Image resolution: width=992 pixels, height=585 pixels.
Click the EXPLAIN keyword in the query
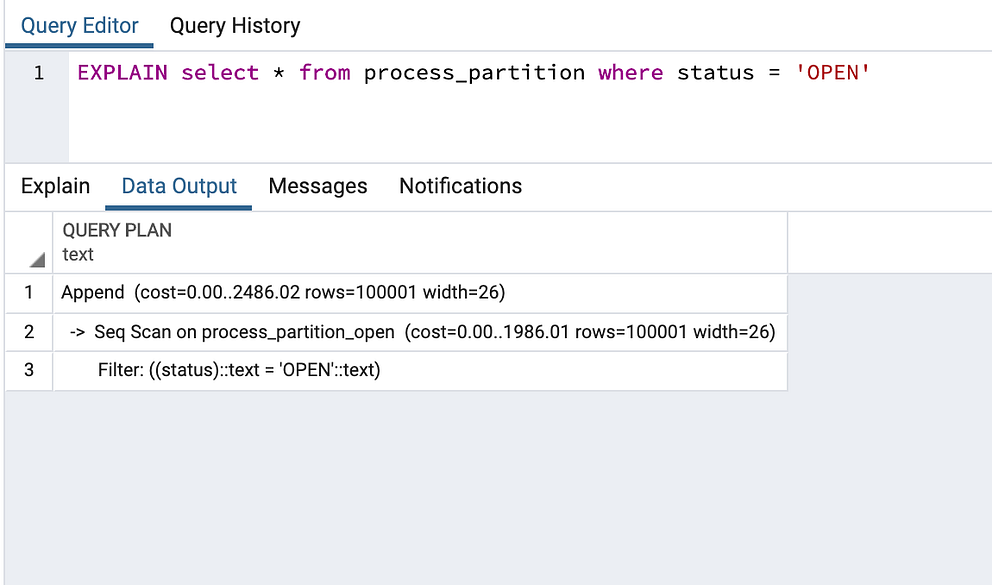tap(121, 72)
